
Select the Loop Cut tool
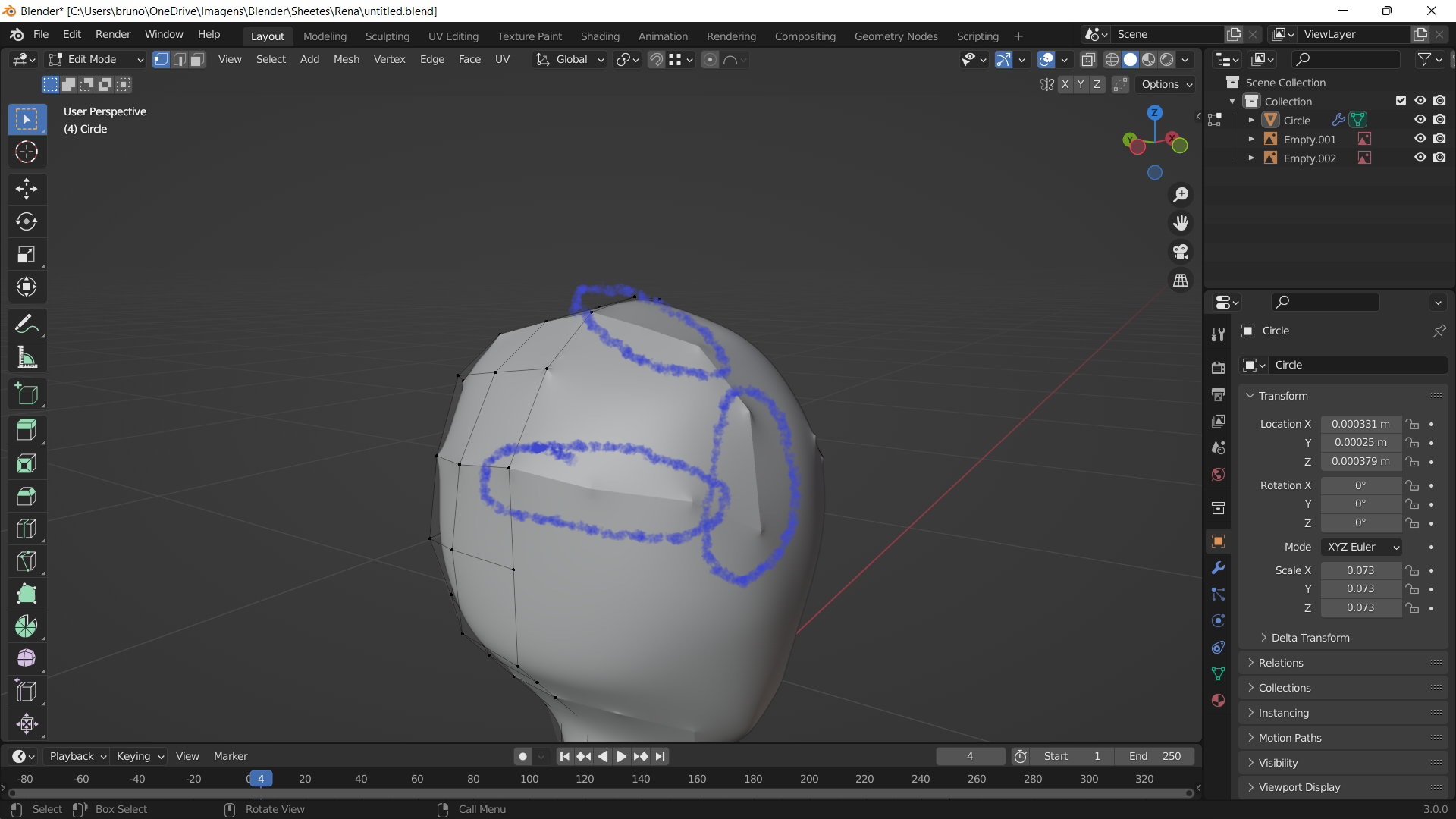[x=27, y=529]
